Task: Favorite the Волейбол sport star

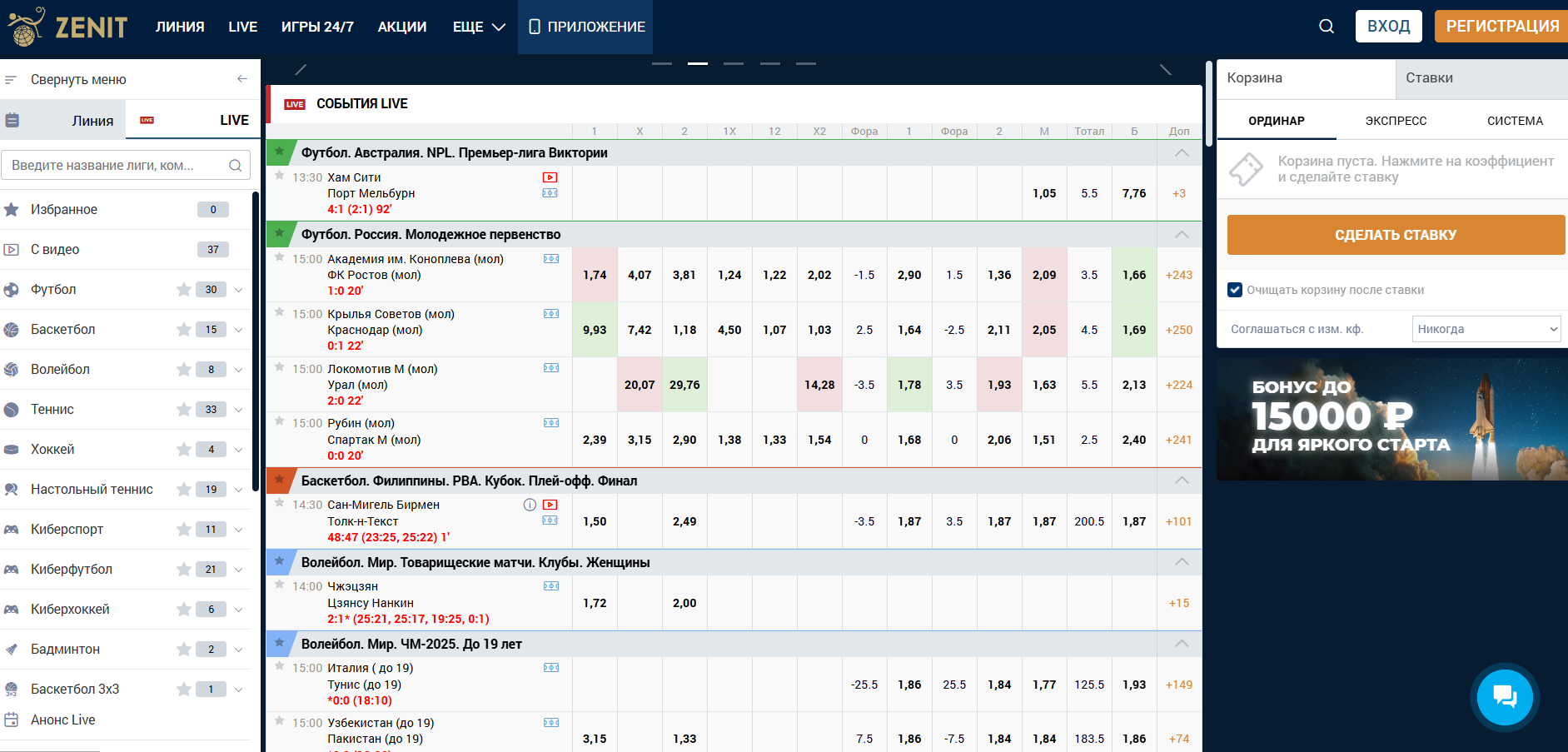Action: coord(184,370)
